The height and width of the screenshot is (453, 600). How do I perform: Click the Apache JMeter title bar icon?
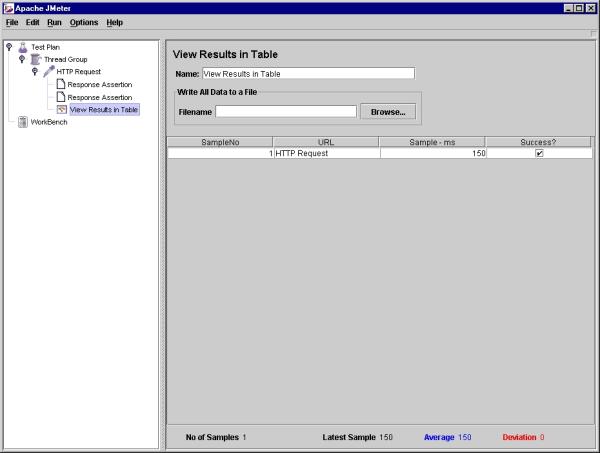click(x=8, y=8)
